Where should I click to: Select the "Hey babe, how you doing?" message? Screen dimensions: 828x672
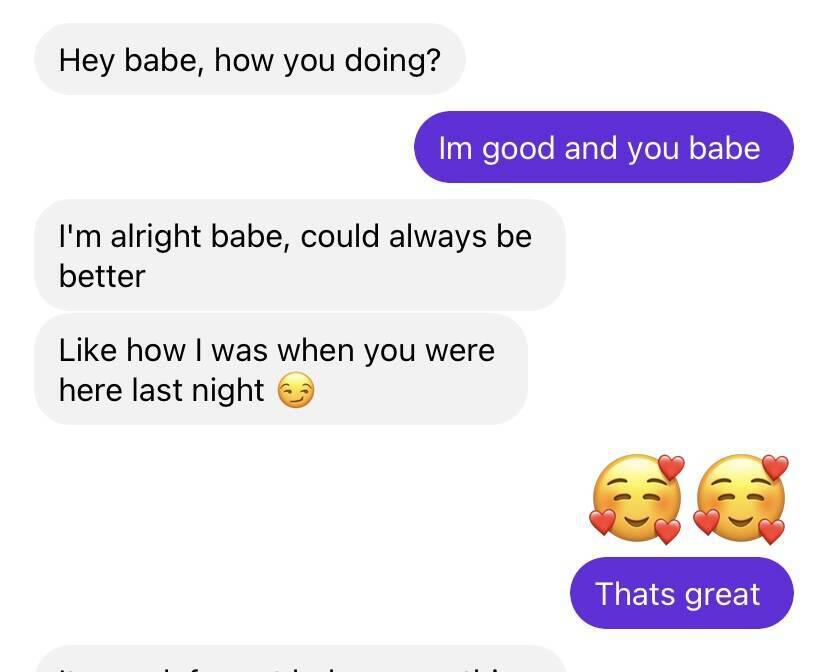(249, 60)
